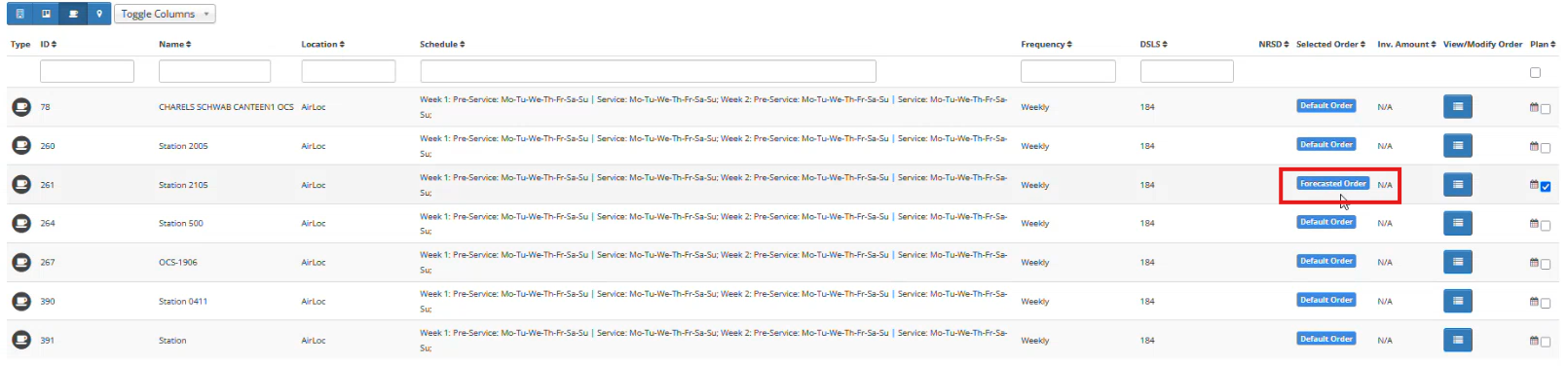Tick Plan checkbox for ID 391
This screenshot has height=366, width=1568.
(1546, 342)
